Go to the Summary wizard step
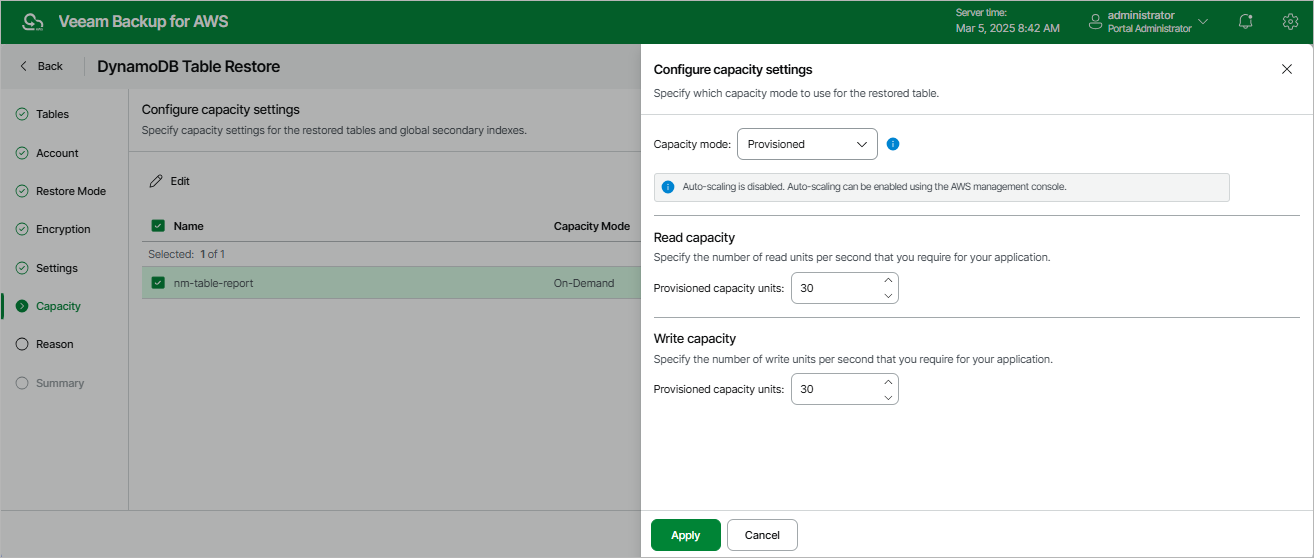The width and height of the screenshot is (1314, 558). 60,383
